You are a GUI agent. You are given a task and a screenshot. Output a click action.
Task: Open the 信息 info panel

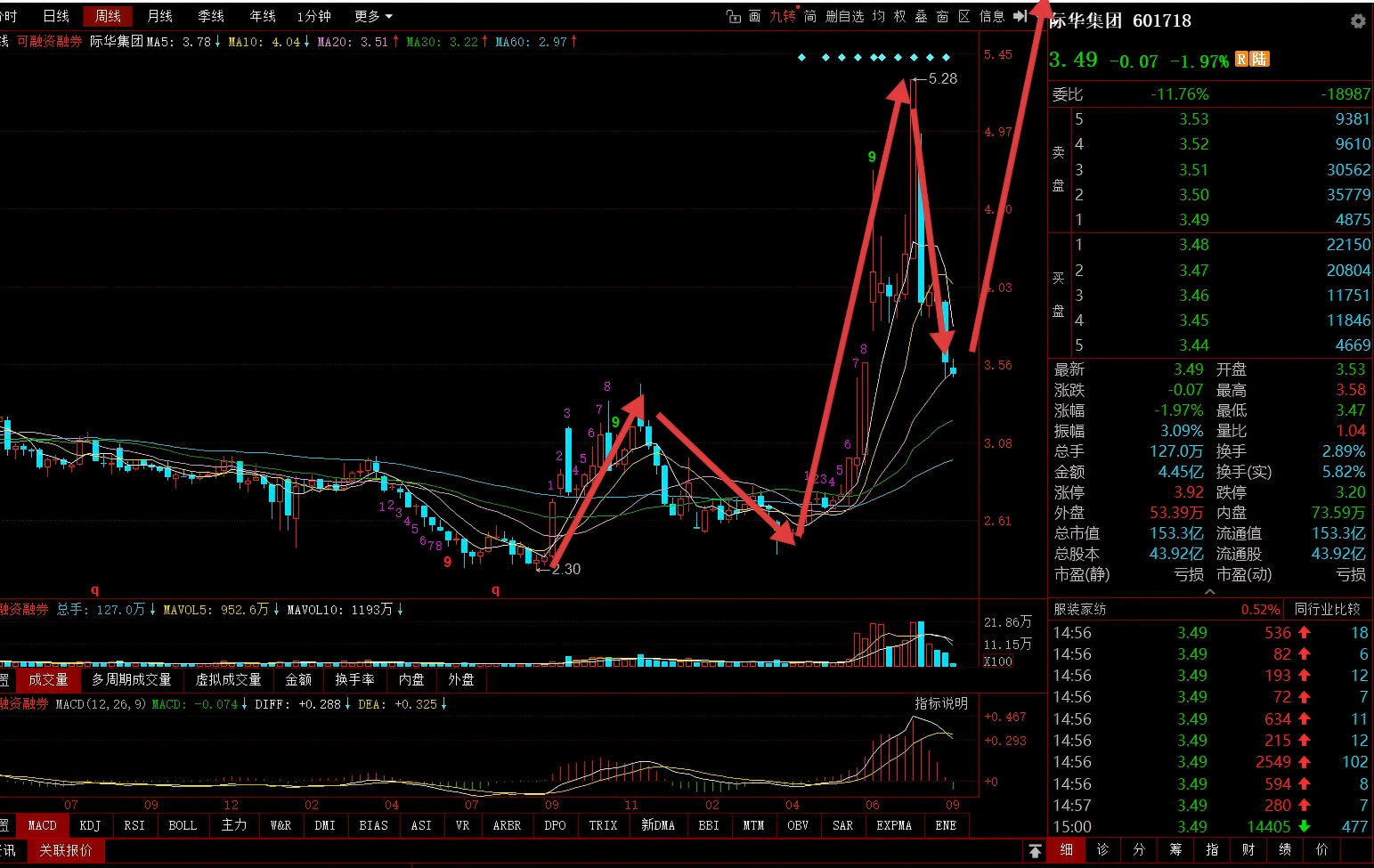(x=992, y=16)
